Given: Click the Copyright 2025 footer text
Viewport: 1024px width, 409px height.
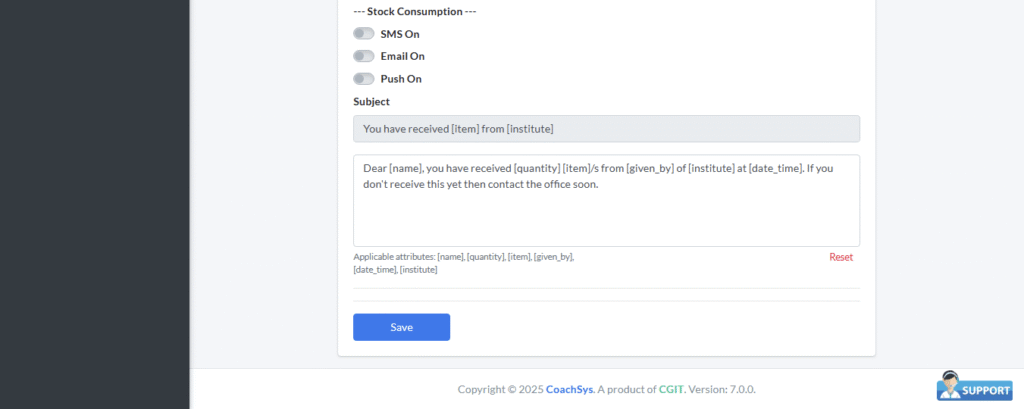Looking at the screenshot, I should click(x=500, y=389).
